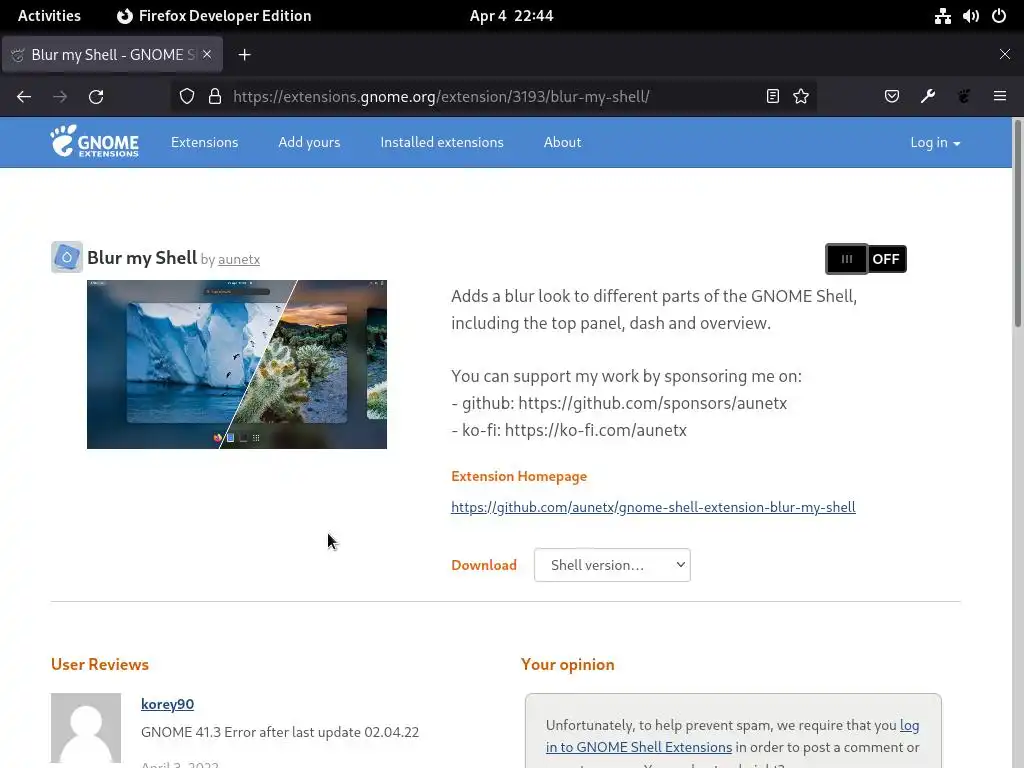Close the Blur my Shell tab
Screen dimensions: 1024x768
207,54
